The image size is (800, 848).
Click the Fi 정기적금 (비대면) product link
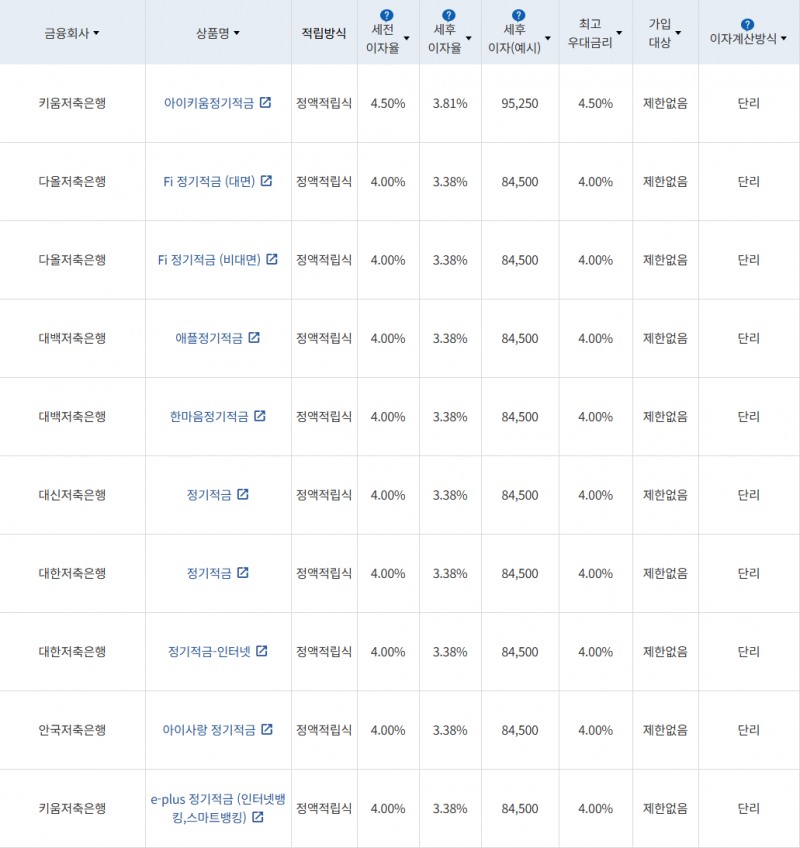point(210,259)
